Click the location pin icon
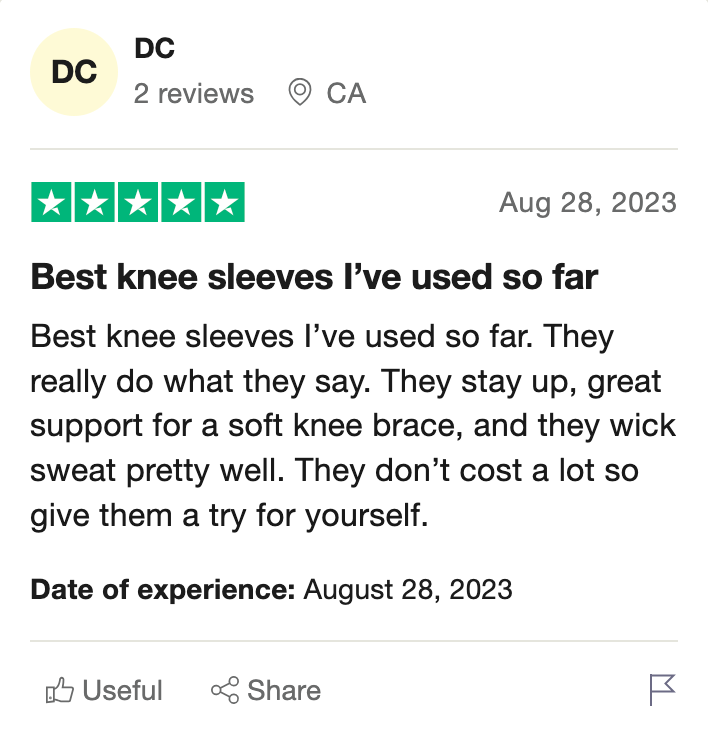The image size is (708, 734). click(x=300, y=92)
